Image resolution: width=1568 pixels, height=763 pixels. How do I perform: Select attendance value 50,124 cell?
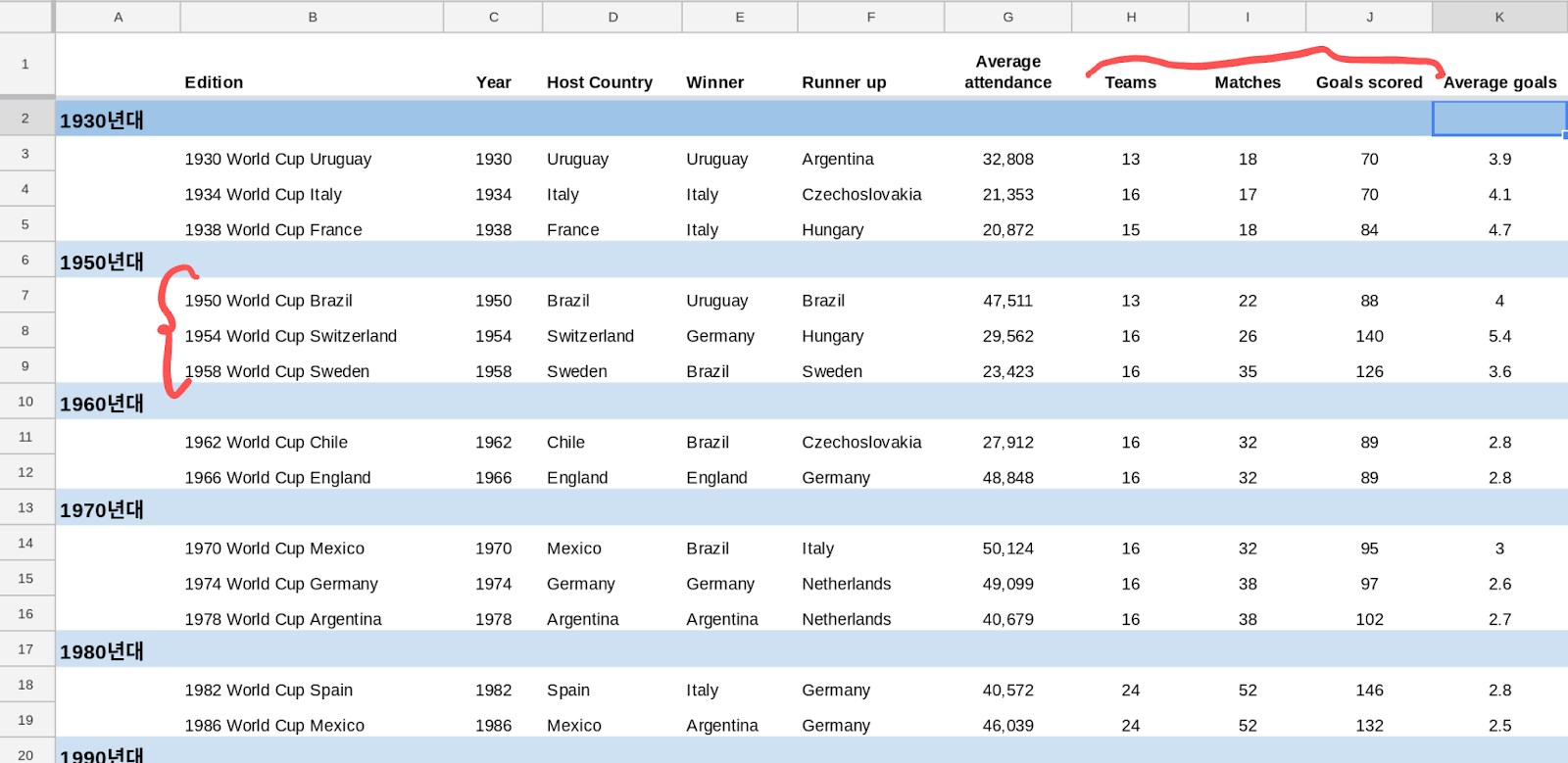tap(1007, 548)
